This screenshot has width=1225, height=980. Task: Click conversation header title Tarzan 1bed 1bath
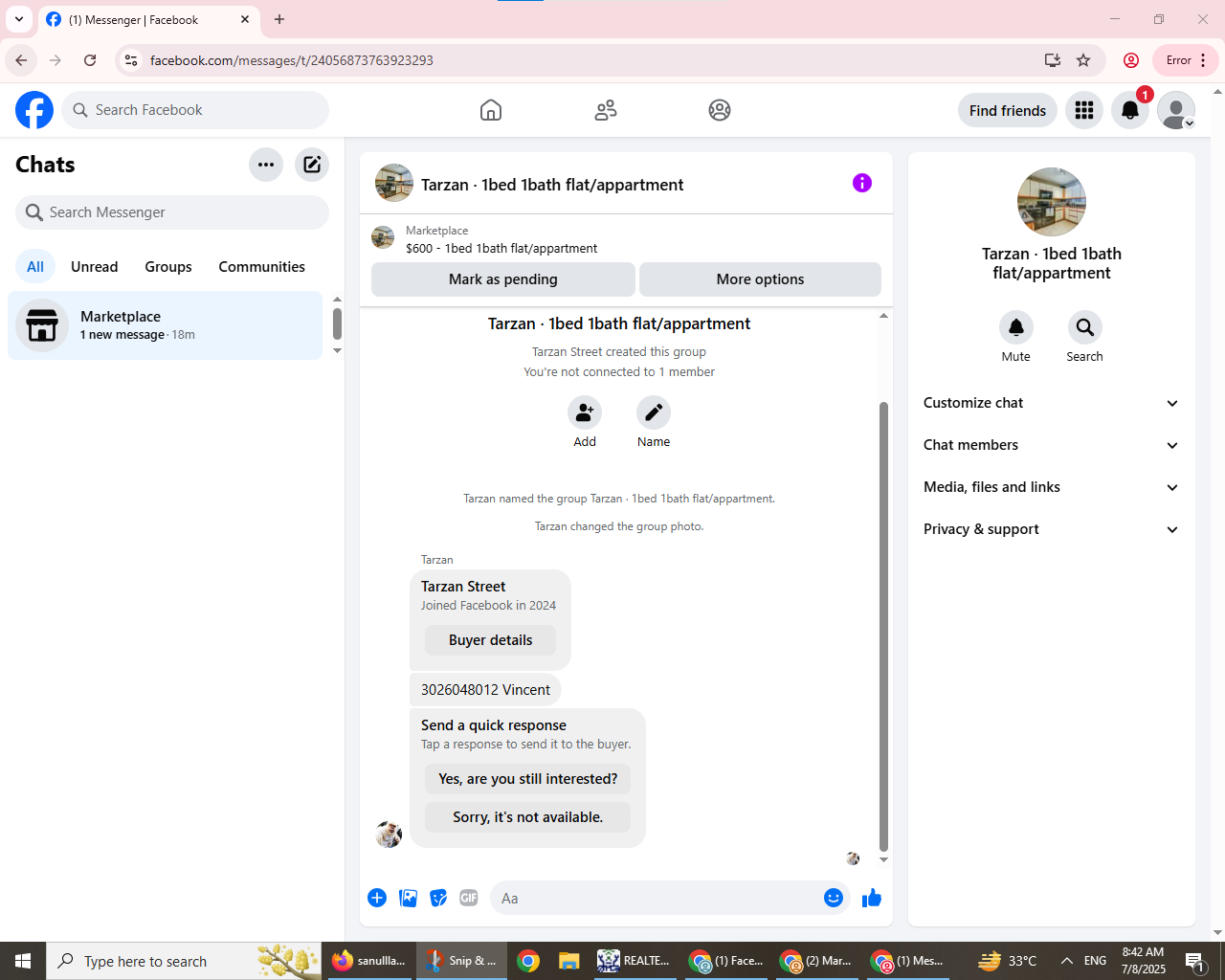552,185
